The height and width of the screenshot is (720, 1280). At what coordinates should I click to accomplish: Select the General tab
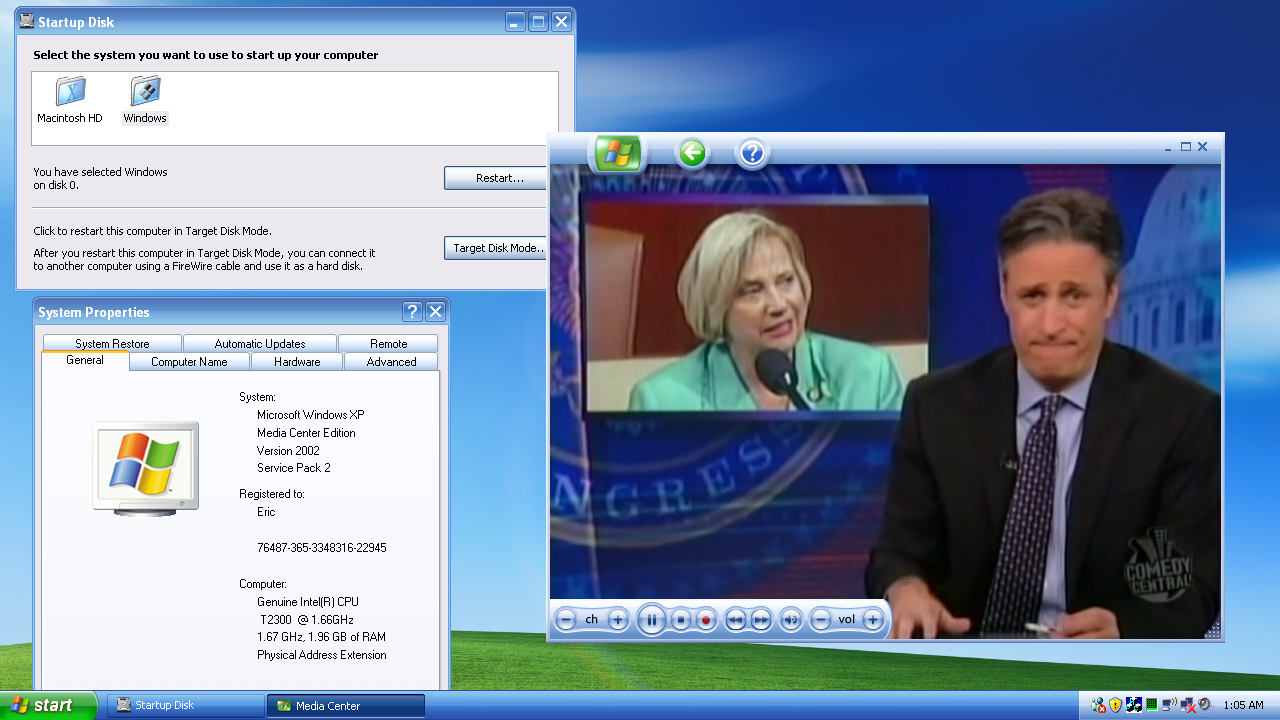[85, 360]
